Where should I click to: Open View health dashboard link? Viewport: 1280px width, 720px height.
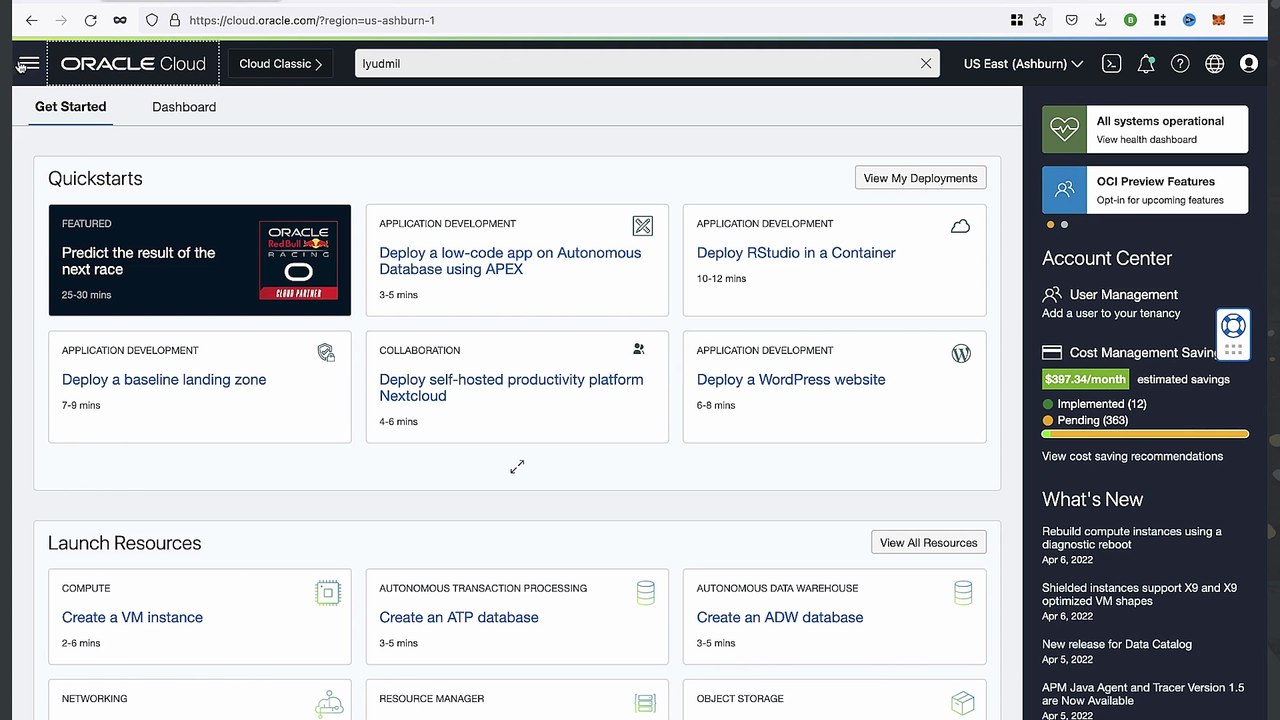(x=1146, y=140)
